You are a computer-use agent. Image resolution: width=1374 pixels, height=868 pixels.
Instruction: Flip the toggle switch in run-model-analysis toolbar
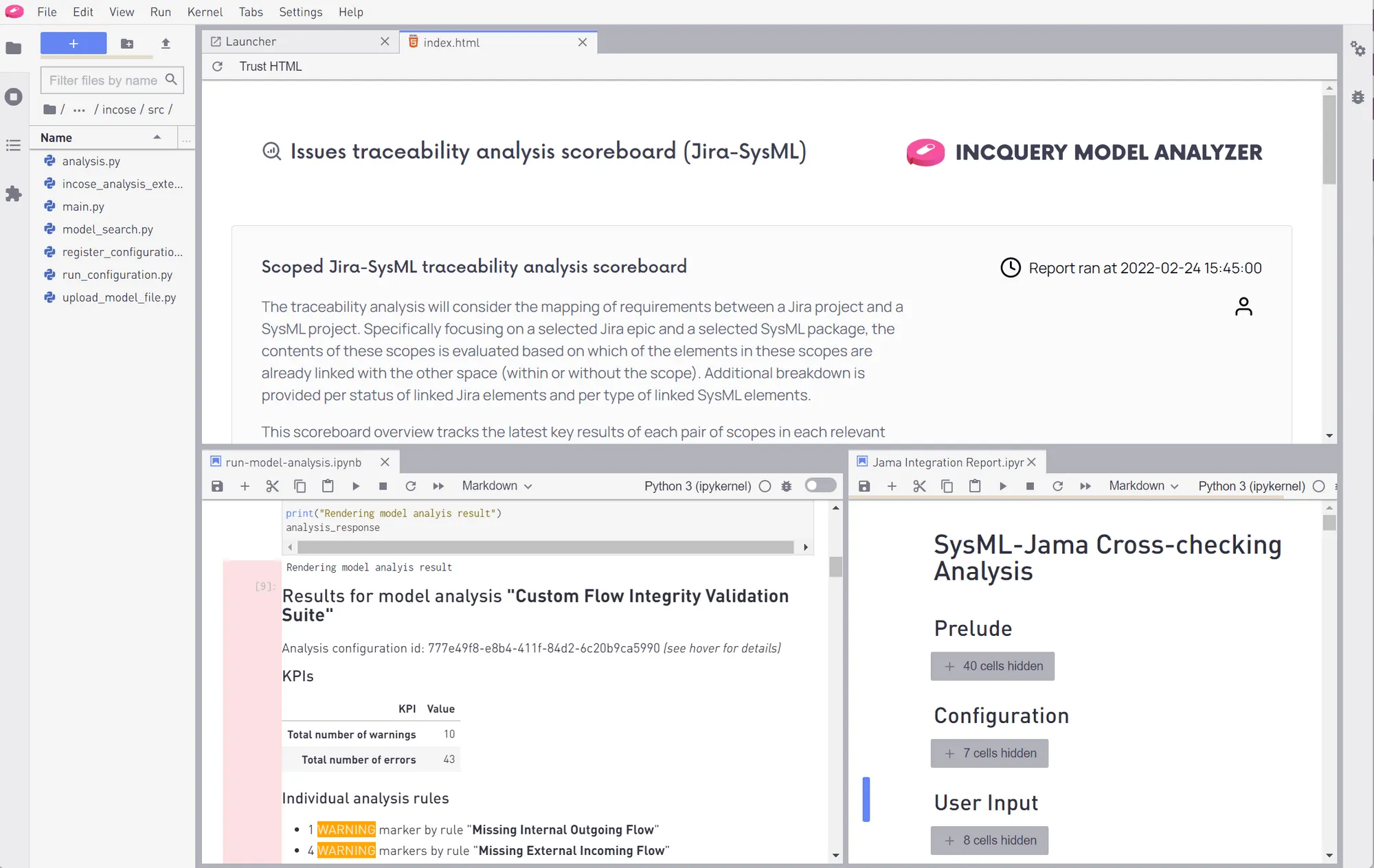point(820,486)
